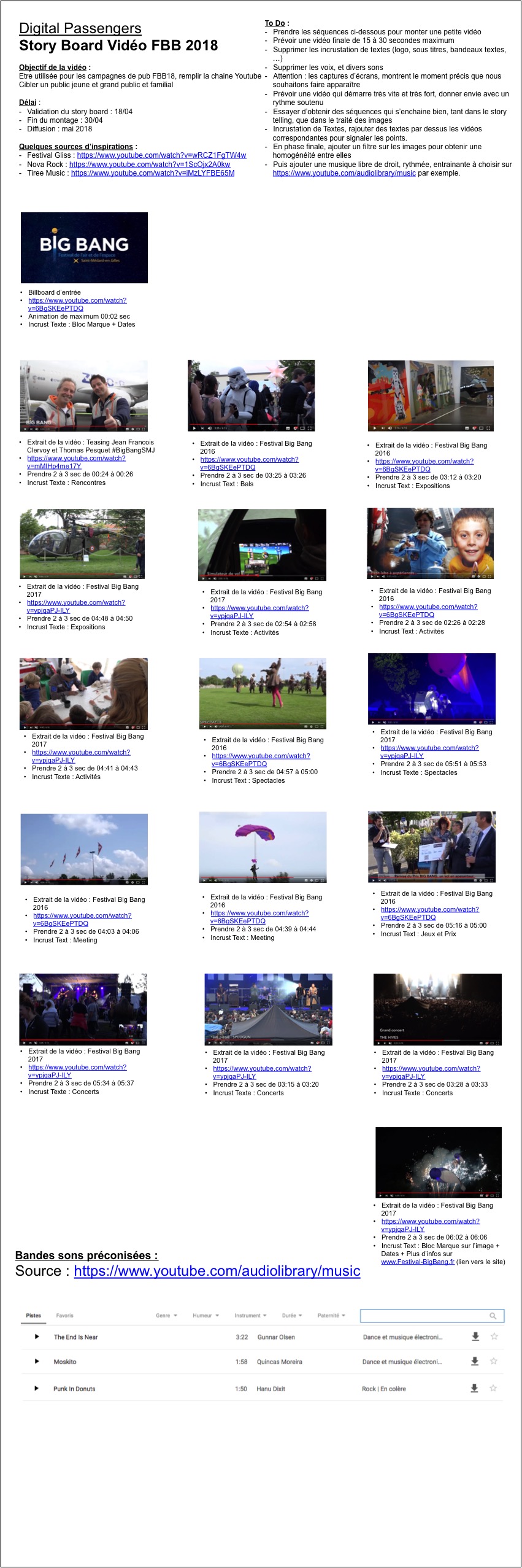
Task: Select the two astronauts teasing thumbnail
Action: [84, 396]
